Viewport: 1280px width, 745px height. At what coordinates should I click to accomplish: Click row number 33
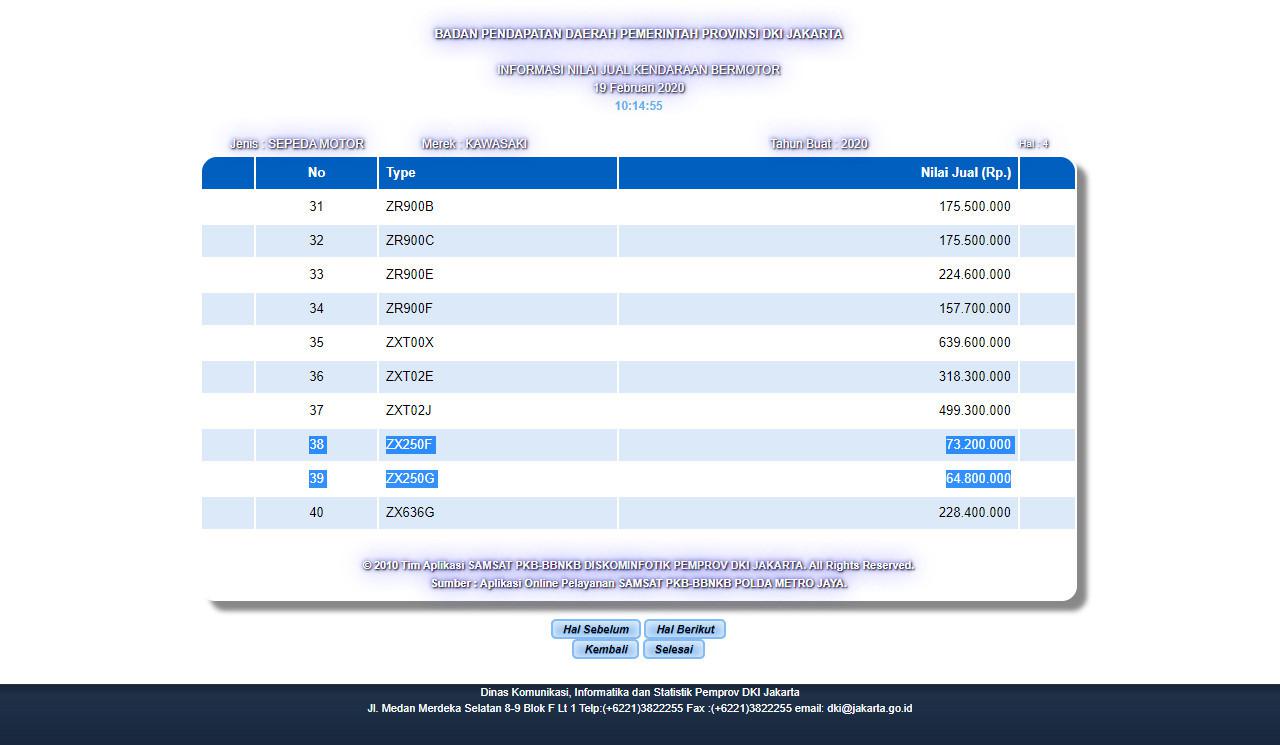tap(316, 275)
